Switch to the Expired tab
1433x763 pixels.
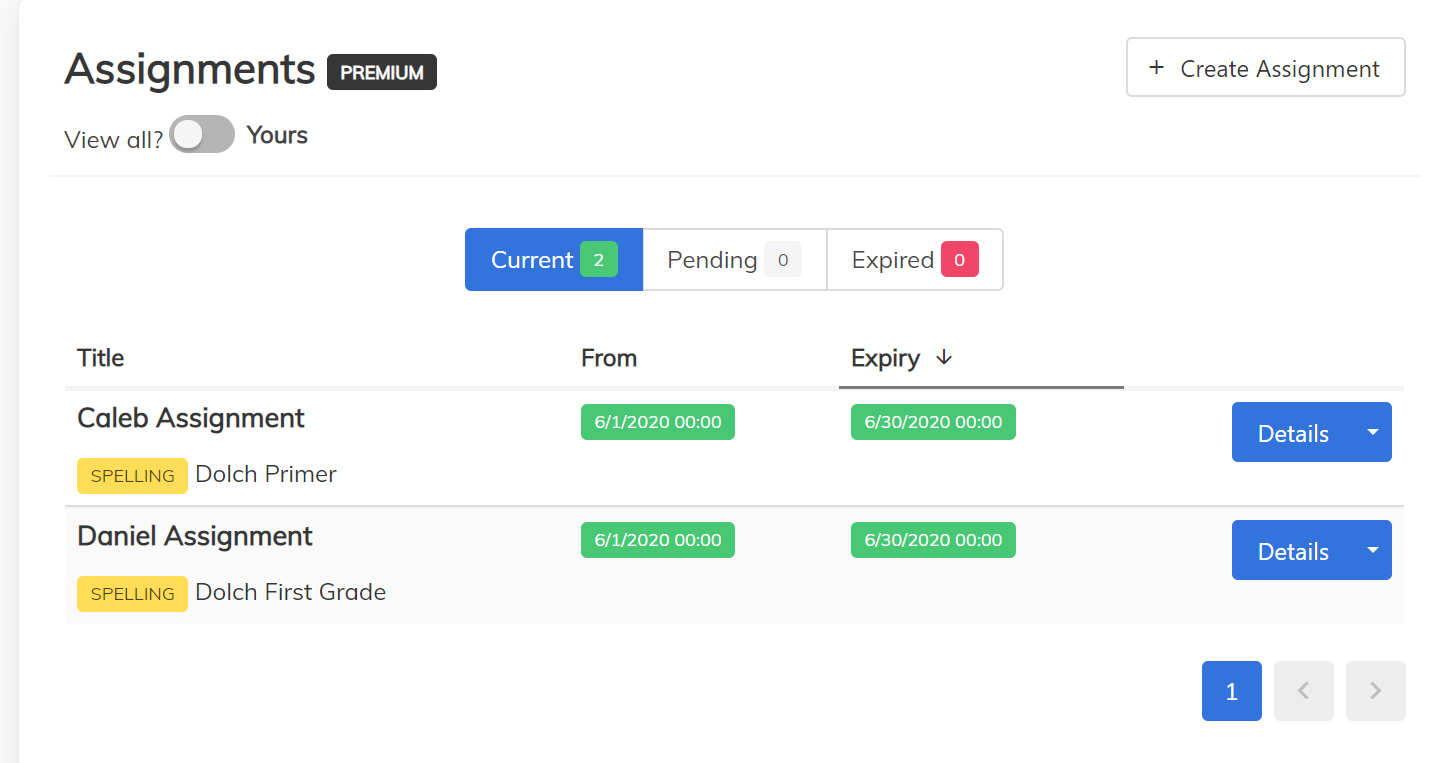point(914,260)
